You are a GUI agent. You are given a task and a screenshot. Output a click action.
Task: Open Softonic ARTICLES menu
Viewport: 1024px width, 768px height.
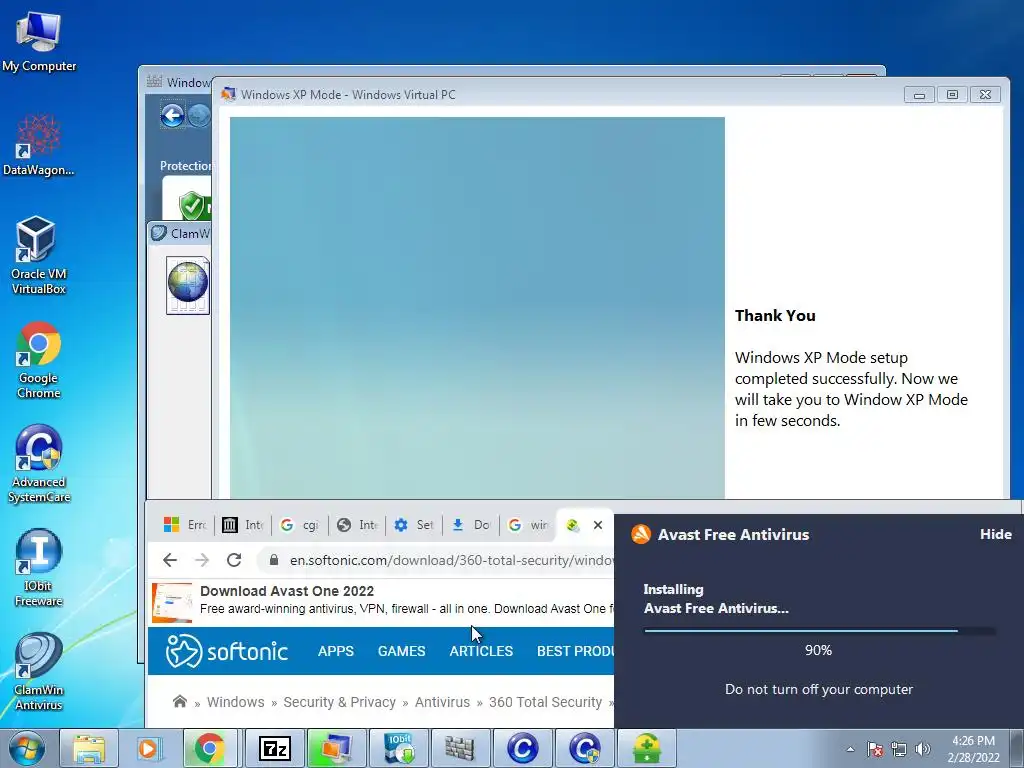coord(481,651)
